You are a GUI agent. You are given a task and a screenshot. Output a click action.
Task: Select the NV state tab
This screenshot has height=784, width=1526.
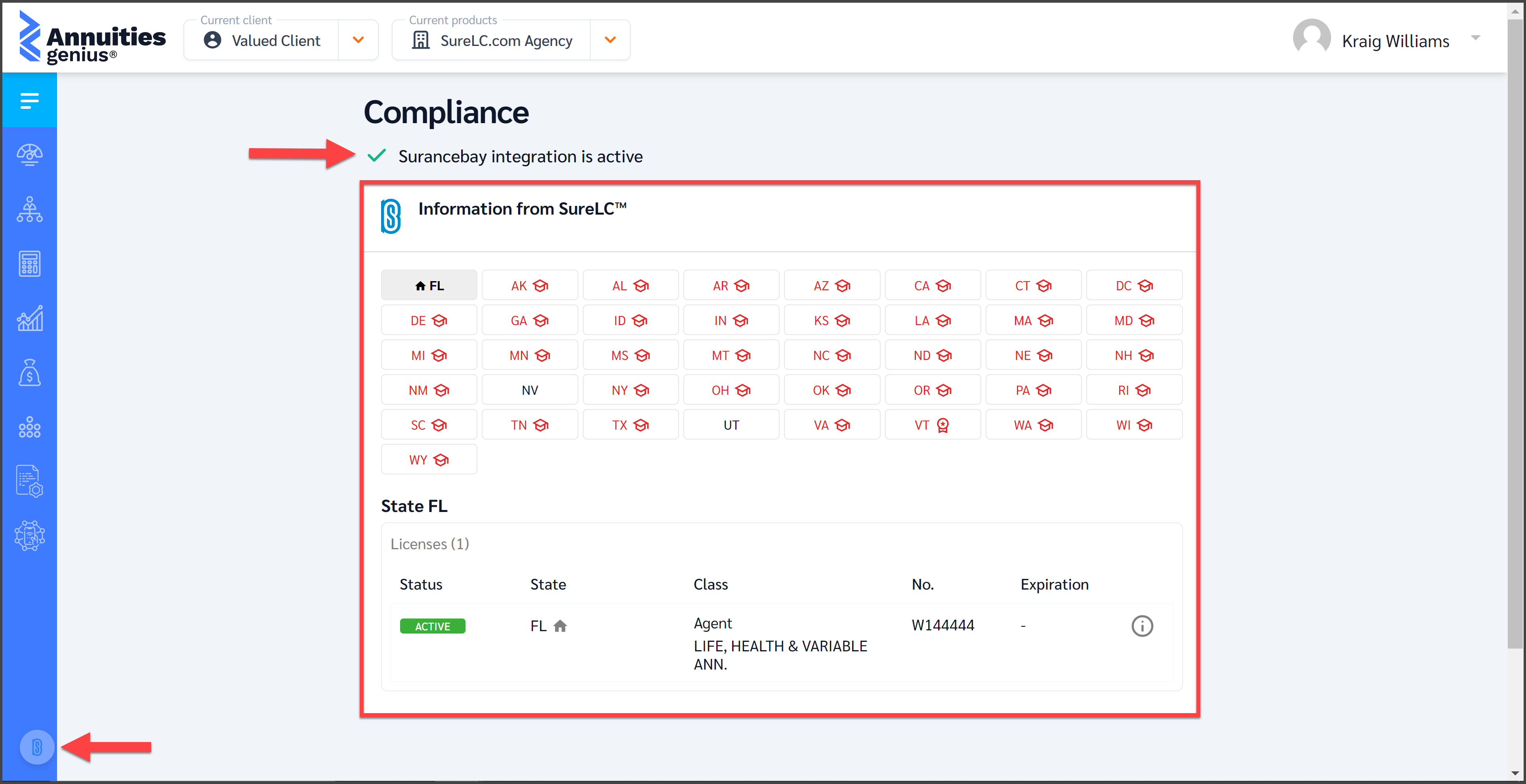(x=530, y=390)
